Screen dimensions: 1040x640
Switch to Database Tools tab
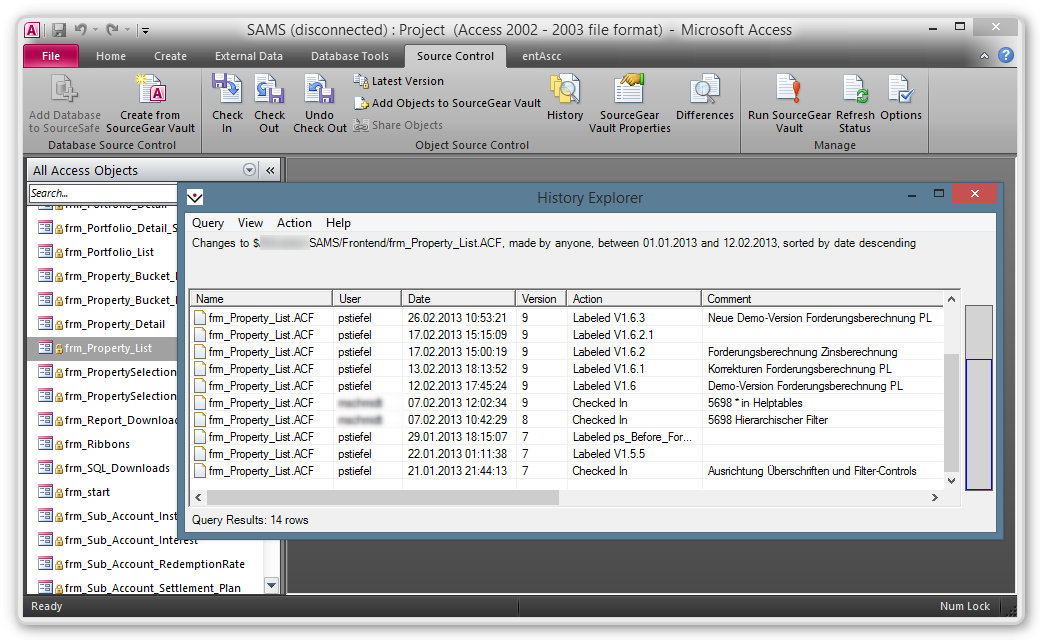click(350, 56)
